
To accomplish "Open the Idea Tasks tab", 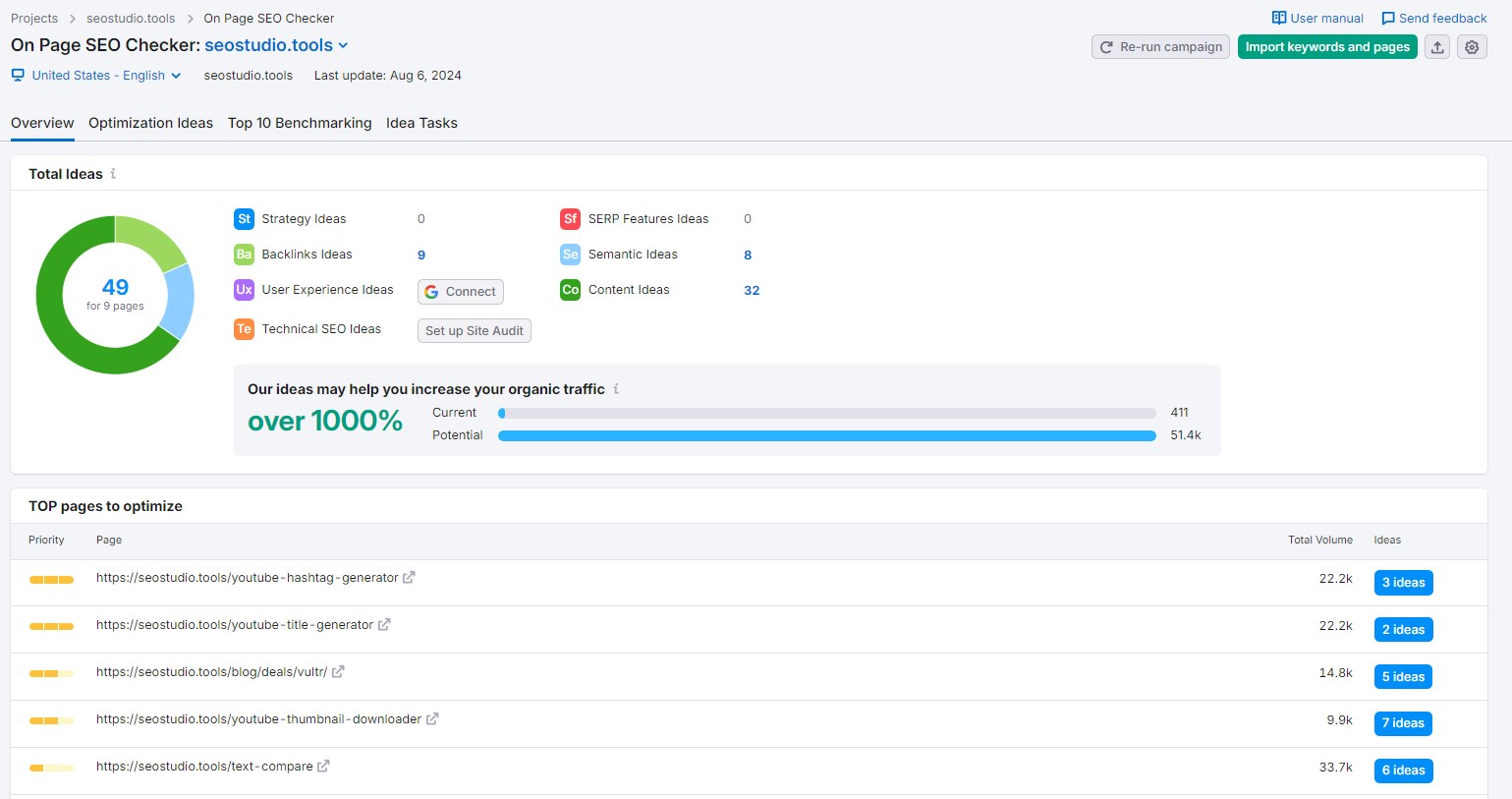I will point(421,123).
